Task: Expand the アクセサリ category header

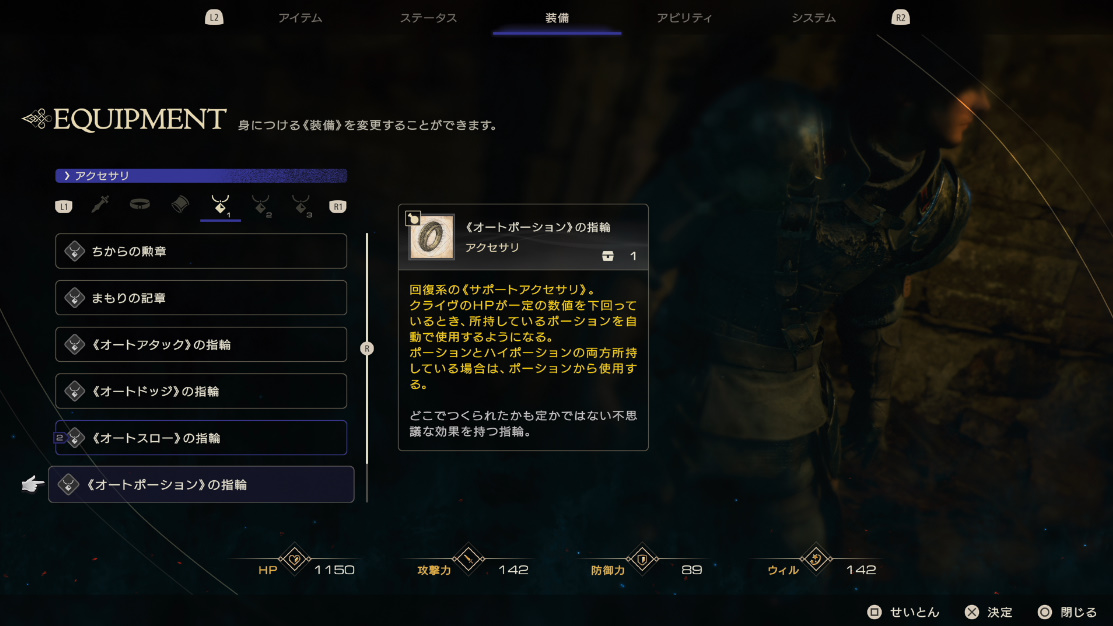Action: coord(201,175)
